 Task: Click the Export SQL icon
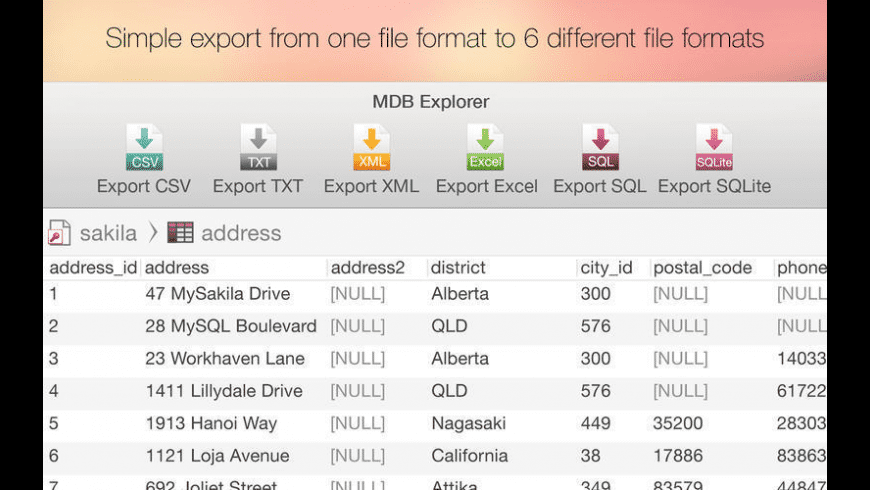tap(600, 147)
